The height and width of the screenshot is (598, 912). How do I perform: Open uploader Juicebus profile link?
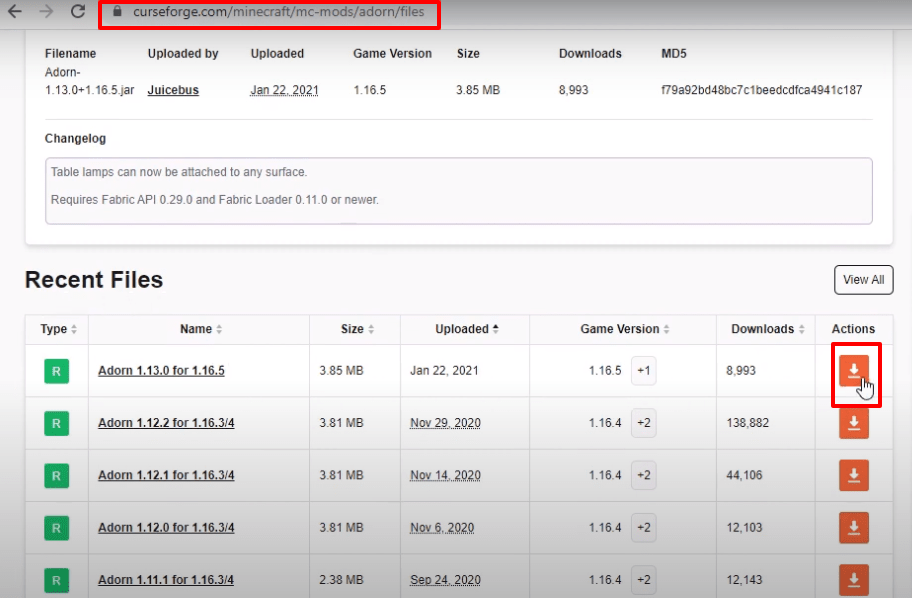click(173, 90)
